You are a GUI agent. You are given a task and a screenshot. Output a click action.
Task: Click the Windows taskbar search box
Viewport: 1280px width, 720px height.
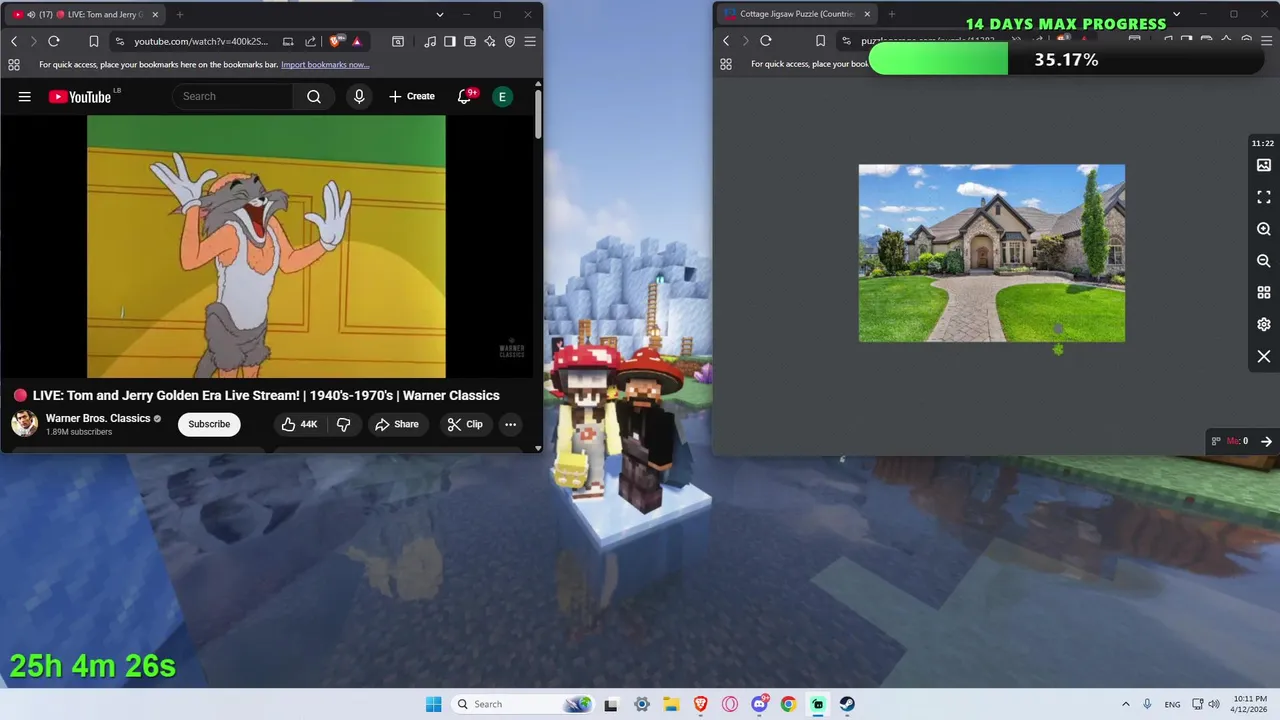coord(523,704)
